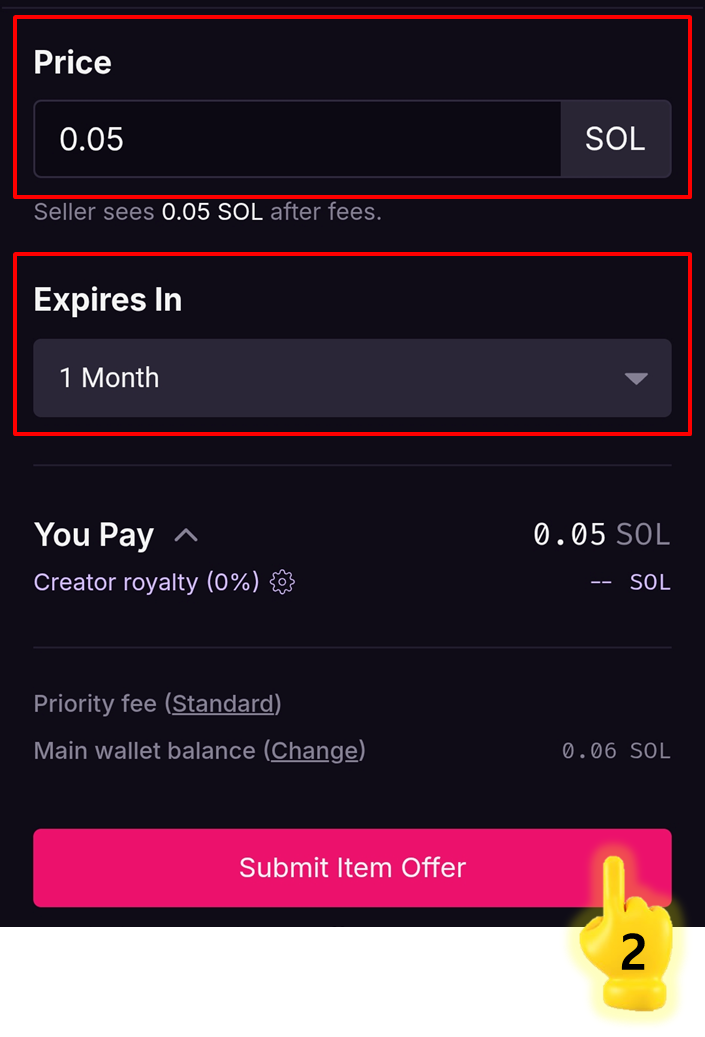Image resolution: width=705 pixels, height=1037 pixels.
Task: Click the Main wallet balance label
Action: point(144,750)
